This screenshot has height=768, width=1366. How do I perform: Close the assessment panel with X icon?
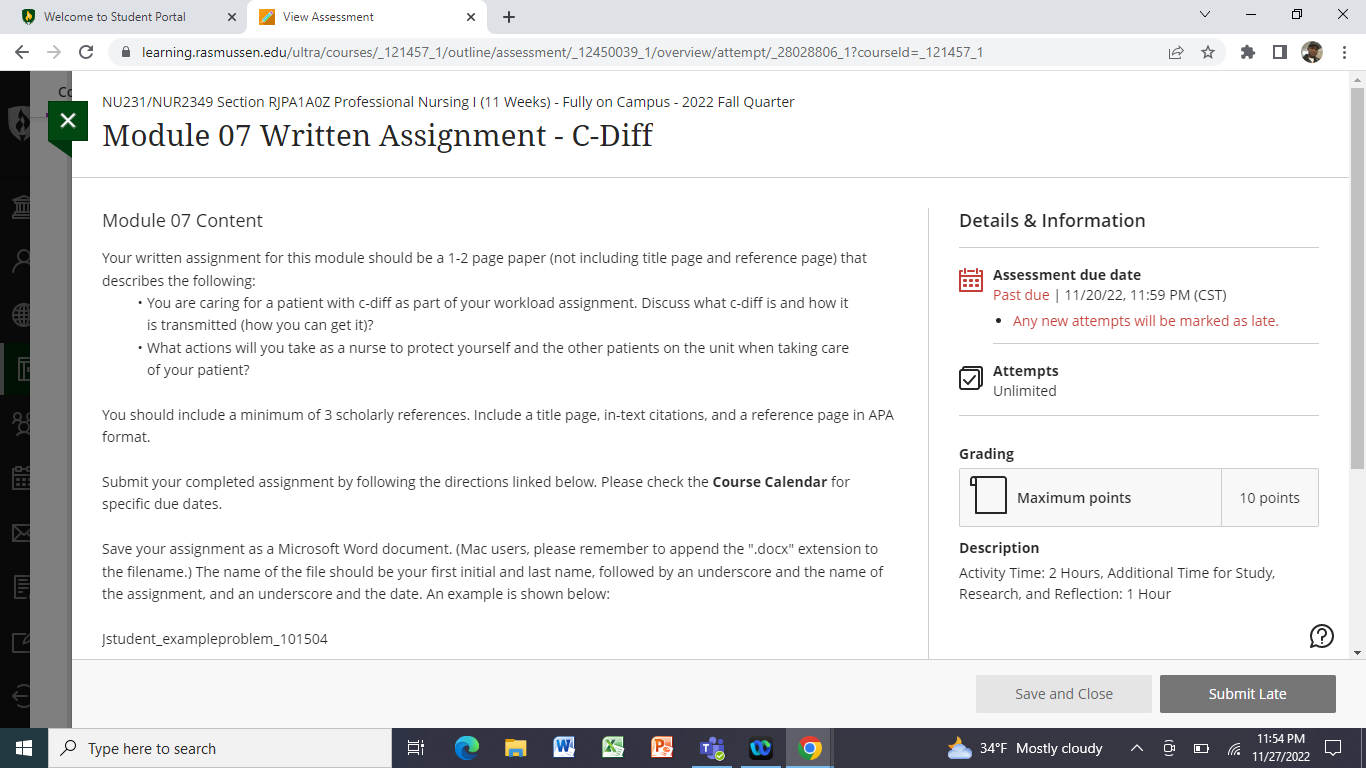point(67,121)
